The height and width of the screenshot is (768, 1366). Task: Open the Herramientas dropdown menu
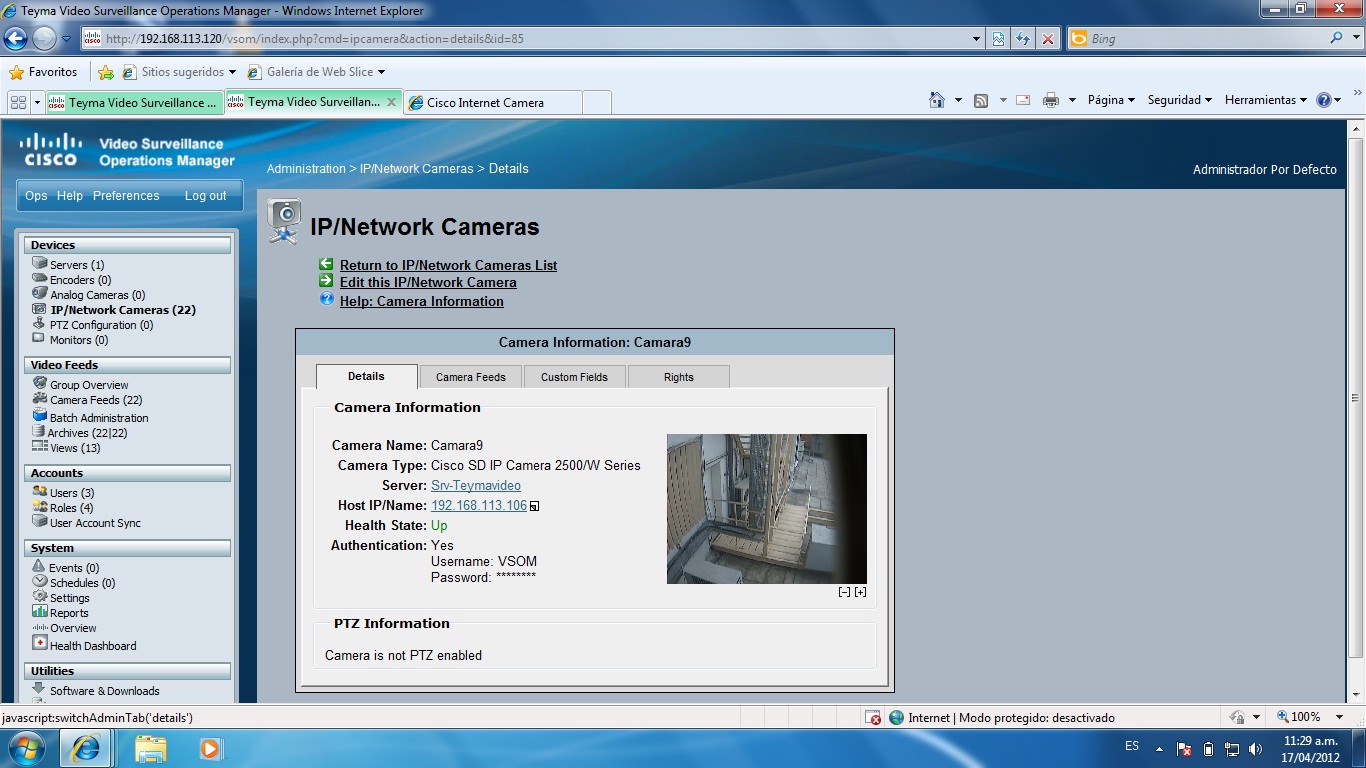[x=1265, y=100]
